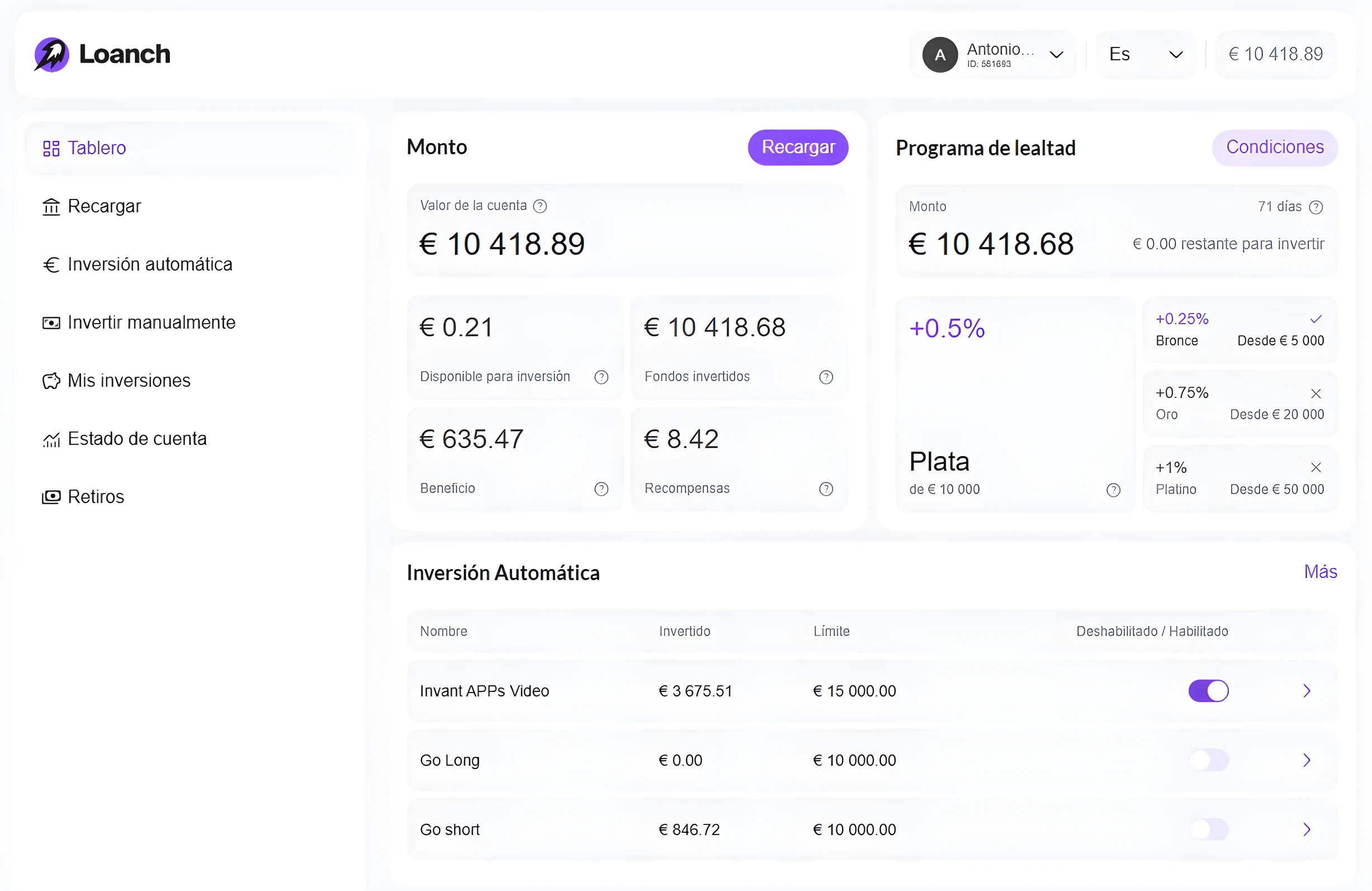Open Condiciones of the loyalty program

tap(1274, 148)
